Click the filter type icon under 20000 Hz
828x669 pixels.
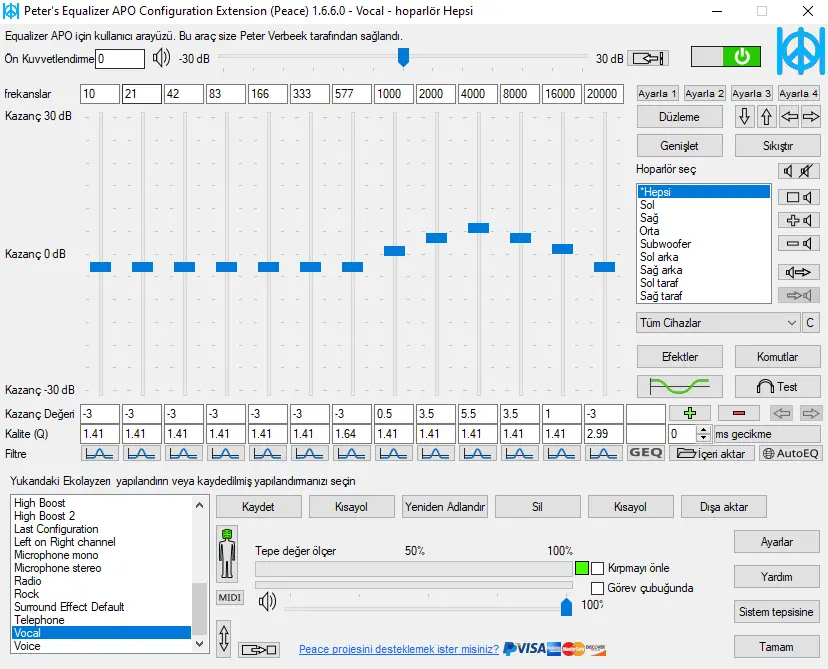(603, 454)
